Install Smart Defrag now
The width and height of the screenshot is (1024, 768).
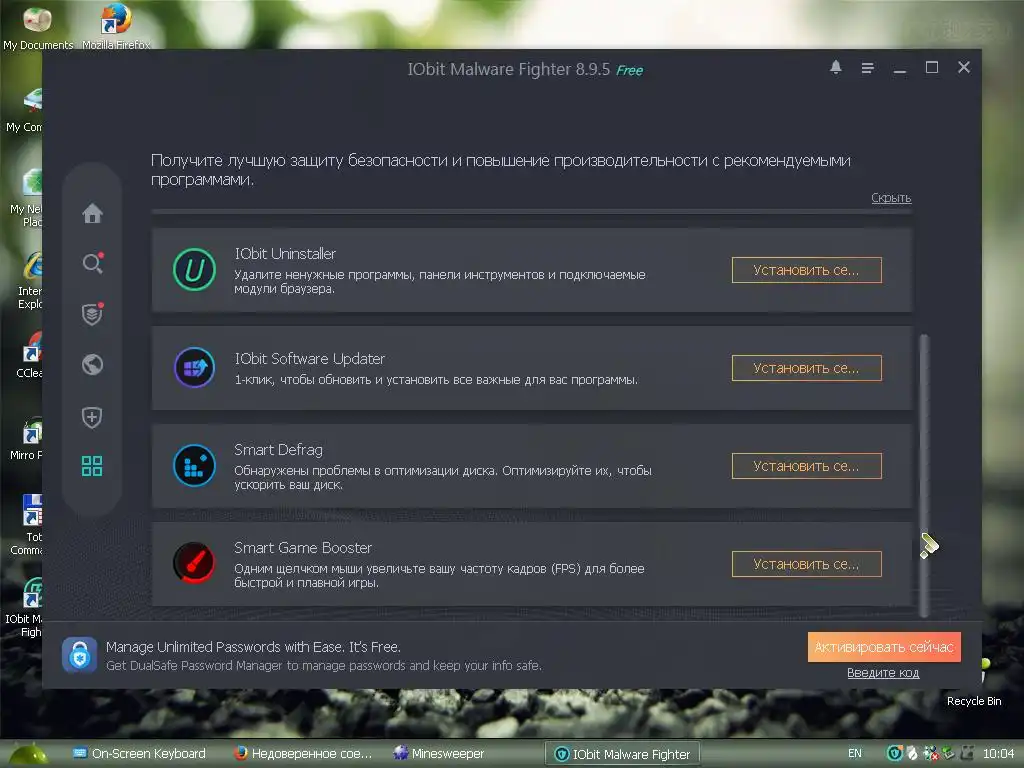[x=807, y=466]
